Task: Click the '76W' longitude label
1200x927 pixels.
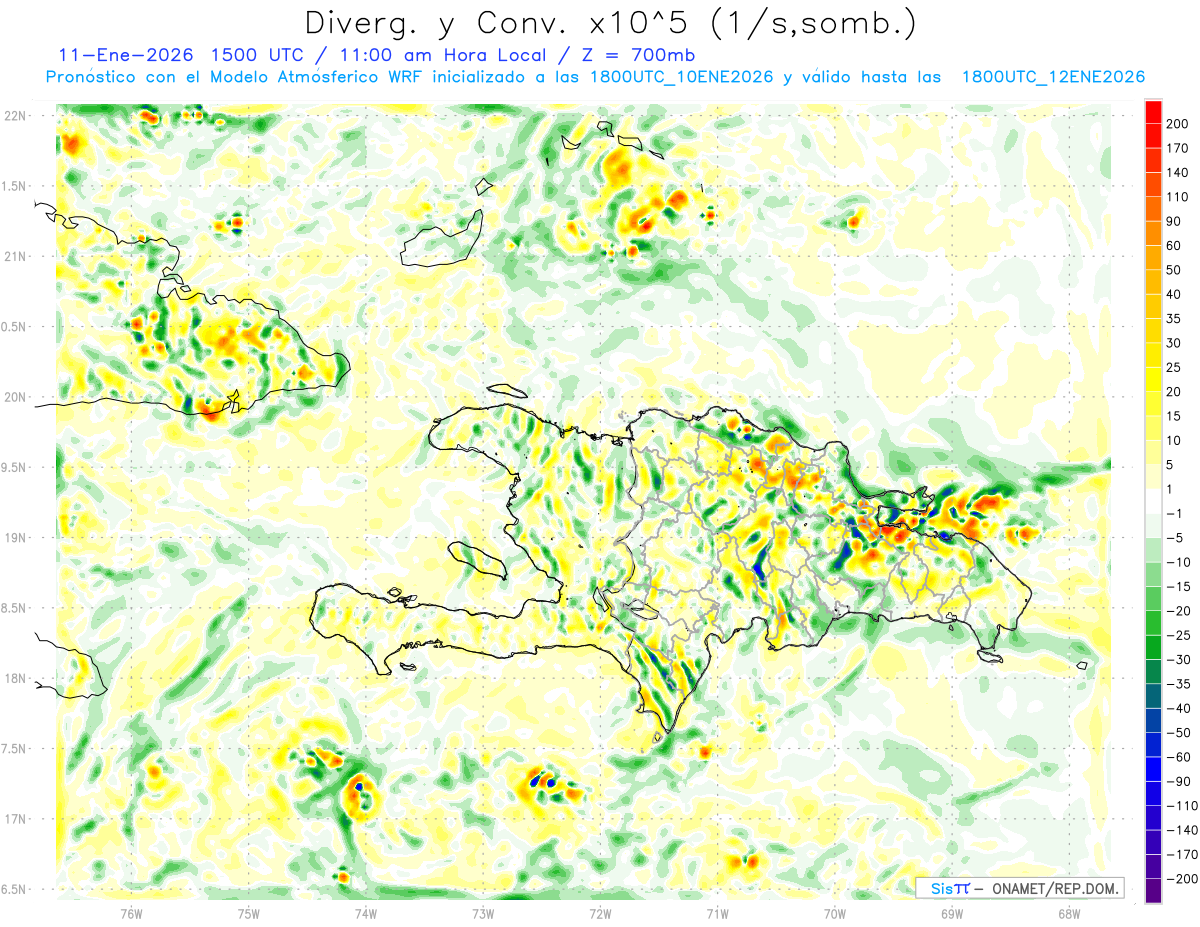Action: (131, 912)
